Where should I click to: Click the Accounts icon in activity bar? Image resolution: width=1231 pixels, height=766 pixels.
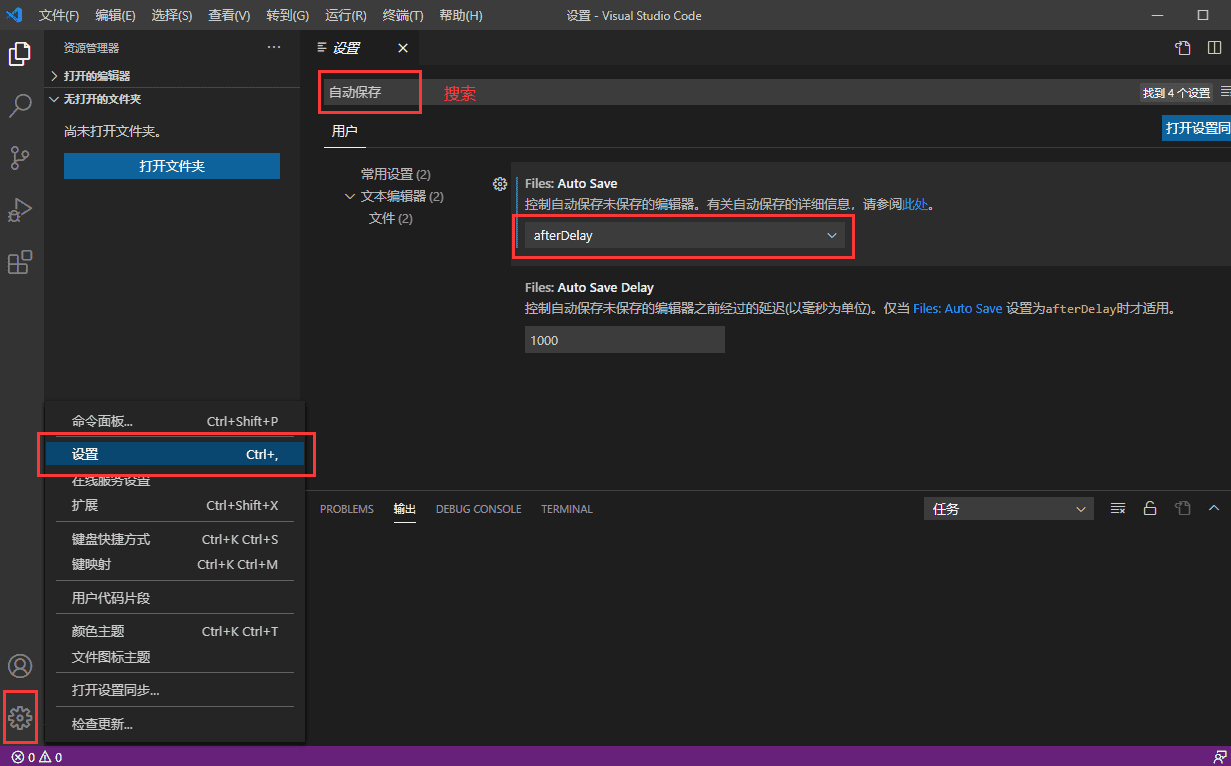[x=20, y=666]
